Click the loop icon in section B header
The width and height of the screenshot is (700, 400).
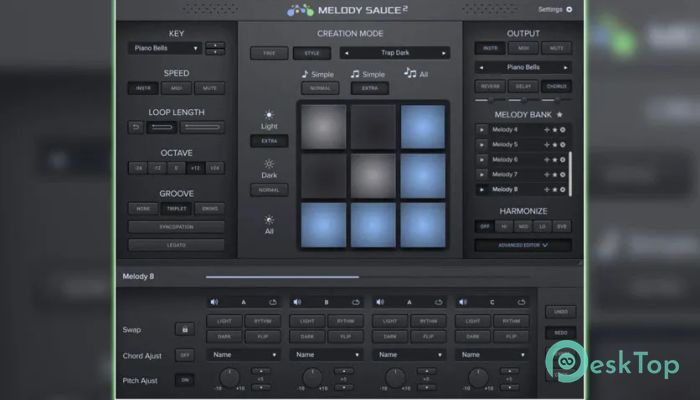point(355,302)
